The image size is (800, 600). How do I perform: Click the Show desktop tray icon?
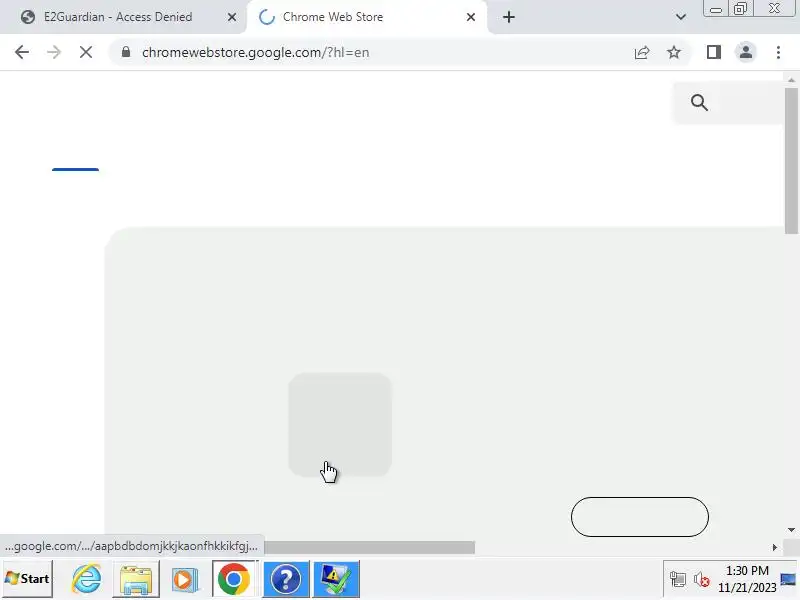[788, 579]
